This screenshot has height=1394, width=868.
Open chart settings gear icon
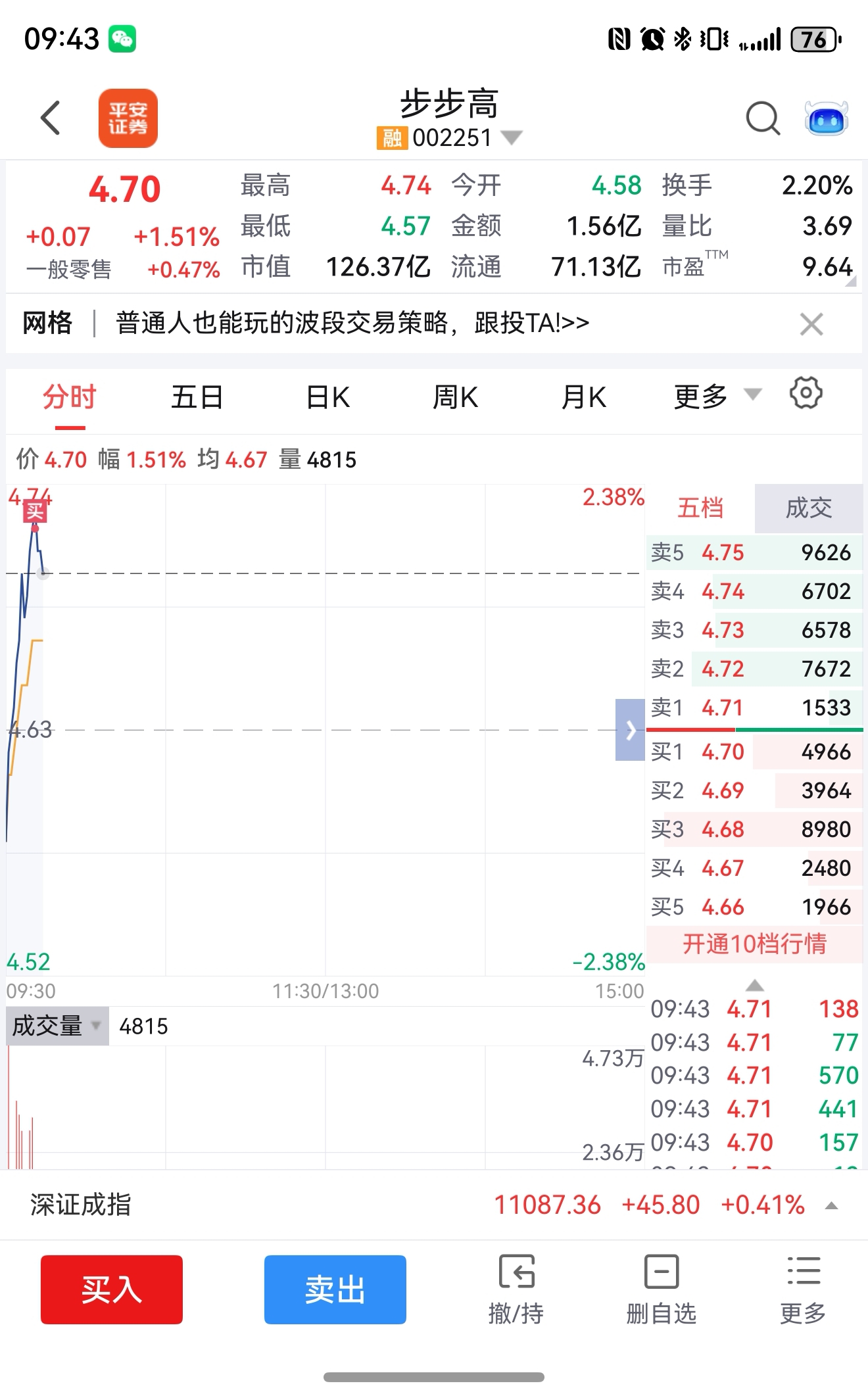(806, 393)
